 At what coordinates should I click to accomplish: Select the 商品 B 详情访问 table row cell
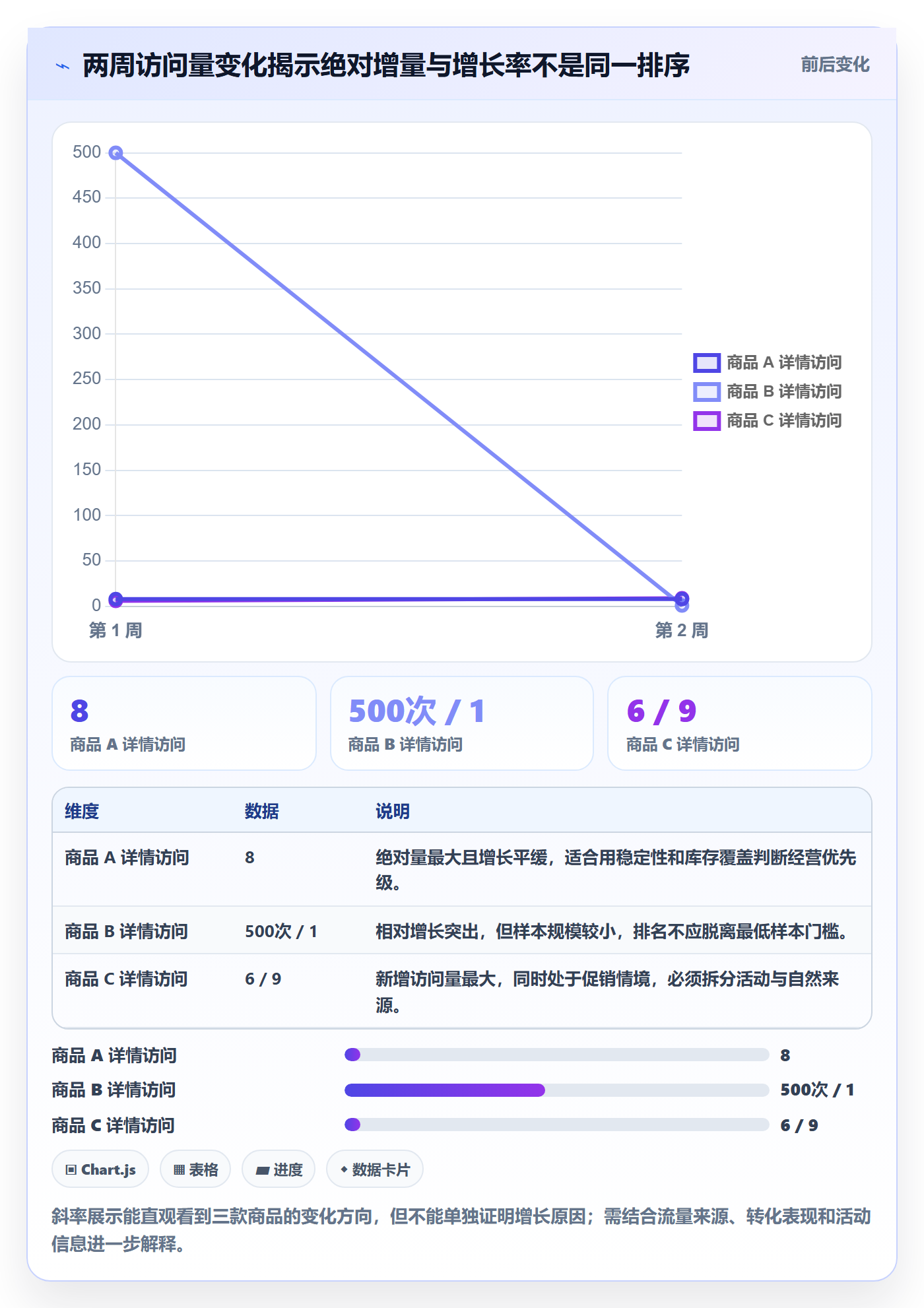[126, 931]
